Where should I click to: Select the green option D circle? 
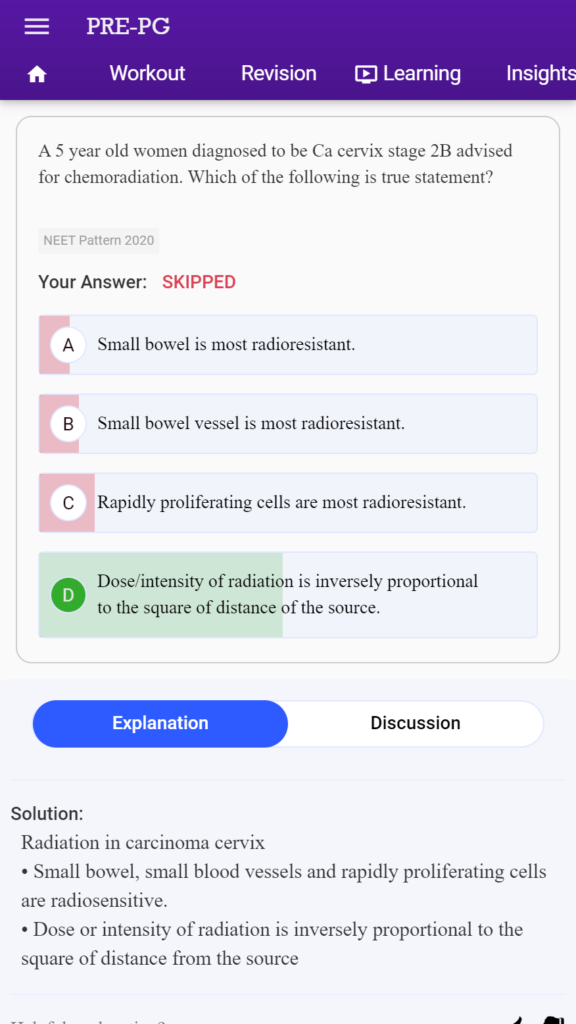coord(68,595)
